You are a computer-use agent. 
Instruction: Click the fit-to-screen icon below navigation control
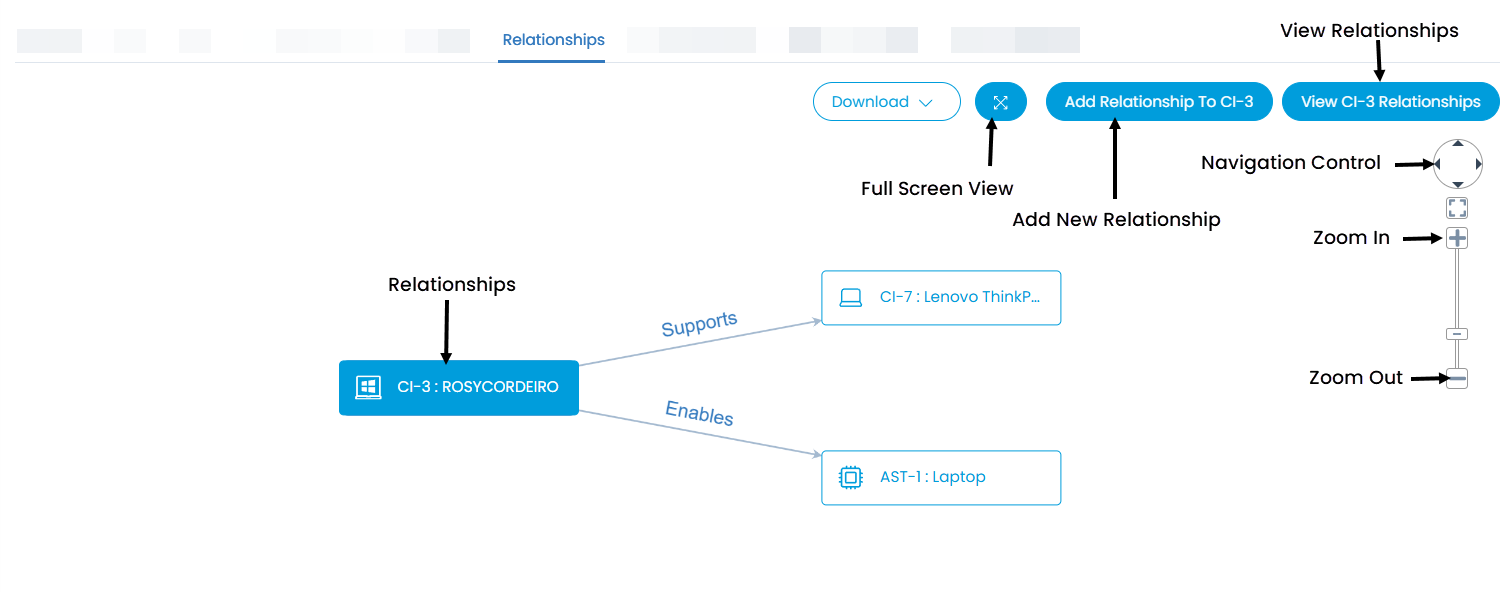click(1457, 207)
